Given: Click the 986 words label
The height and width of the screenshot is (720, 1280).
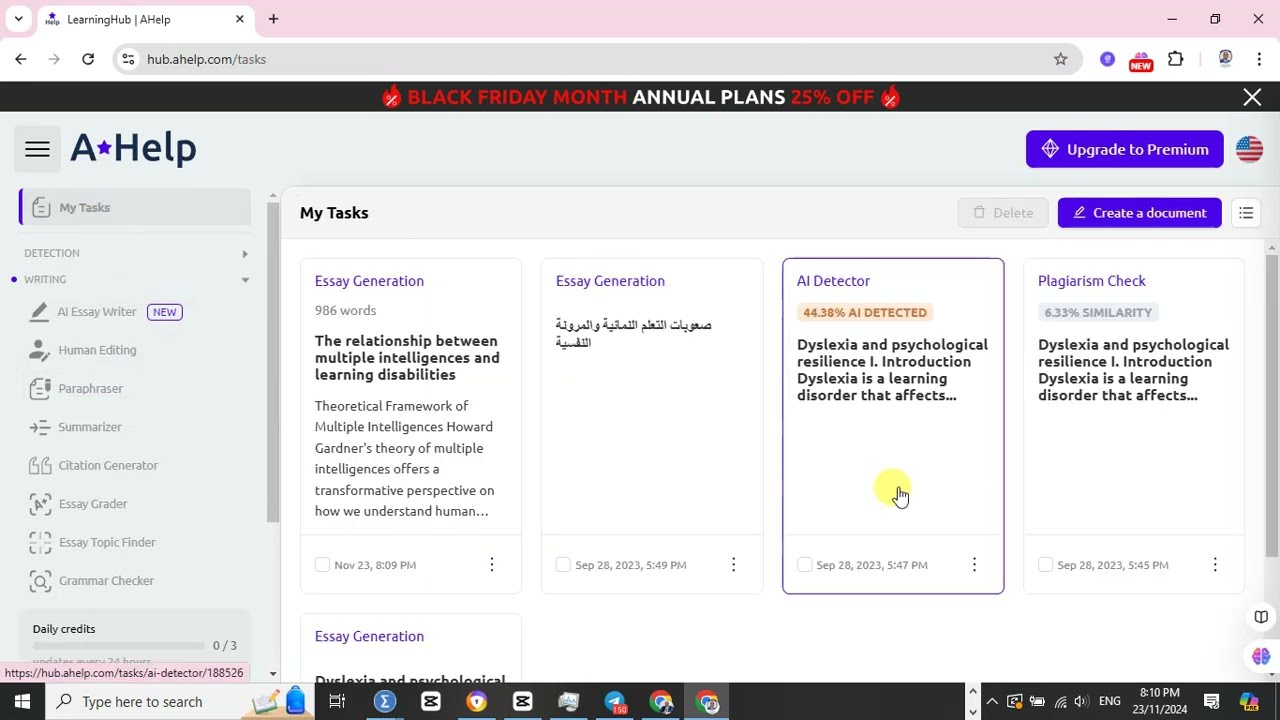Looking at the screenshot, I should (x=345, y=311).
